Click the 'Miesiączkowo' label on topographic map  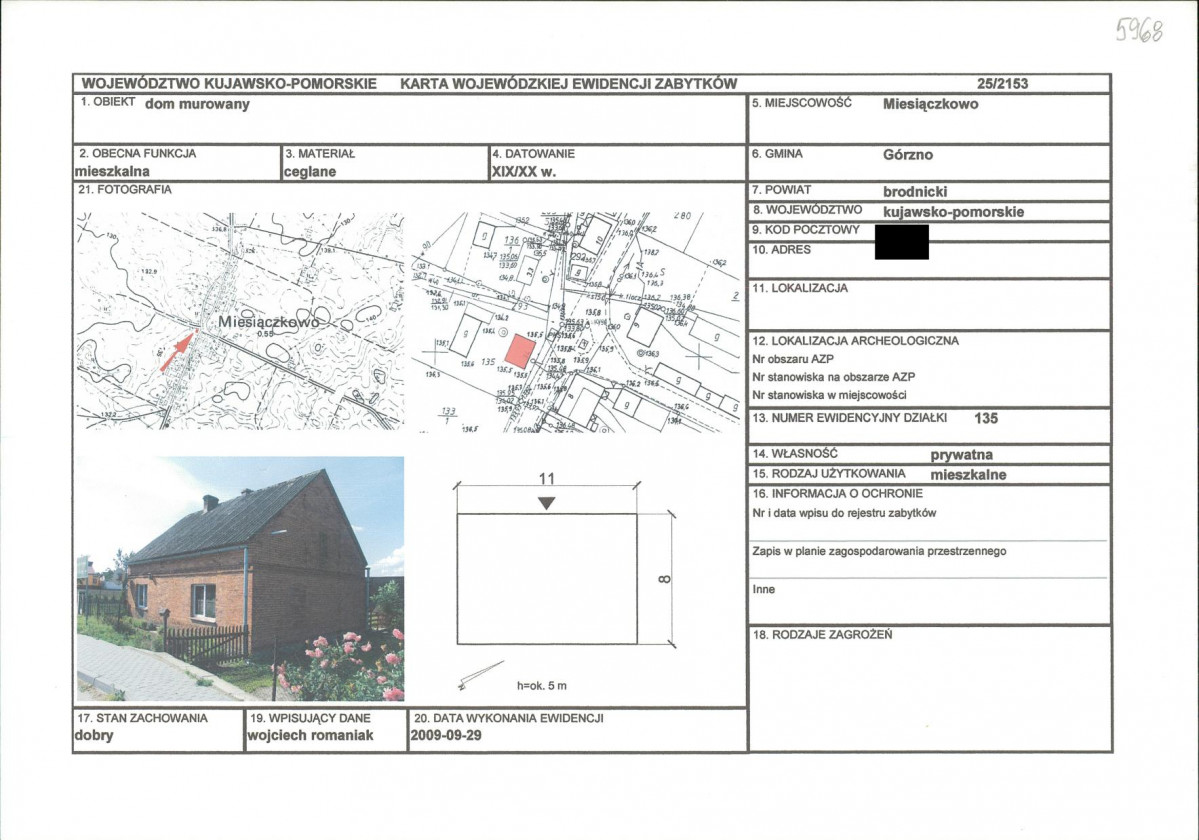[x=268, y=322]
